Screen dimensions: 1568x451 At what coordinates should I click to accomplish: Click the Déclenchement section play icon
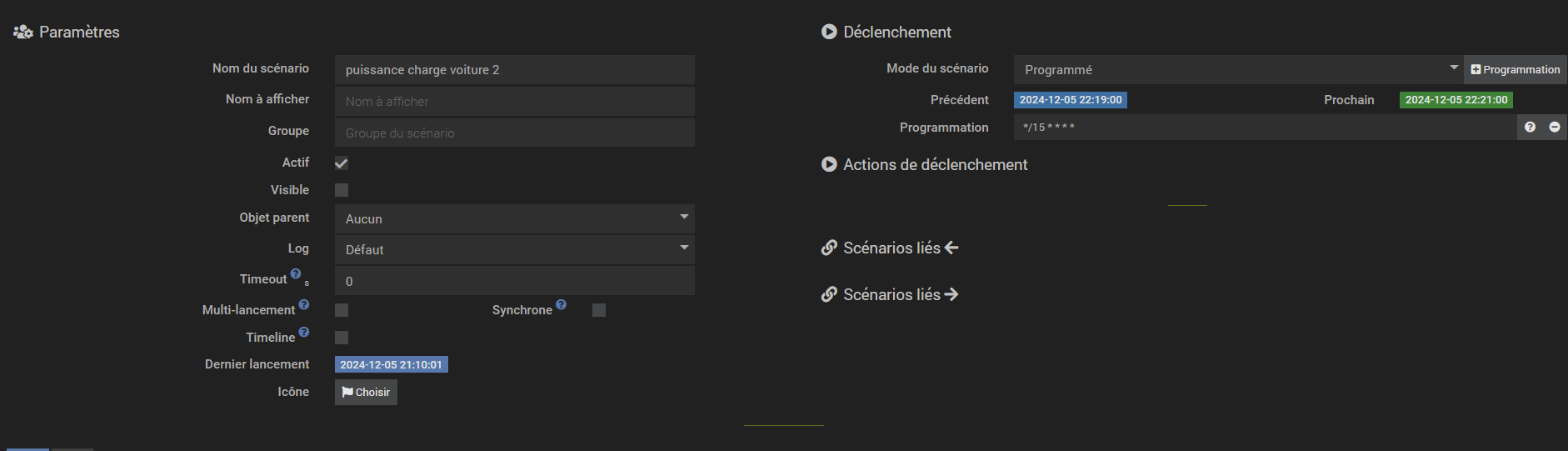point(829,32)
